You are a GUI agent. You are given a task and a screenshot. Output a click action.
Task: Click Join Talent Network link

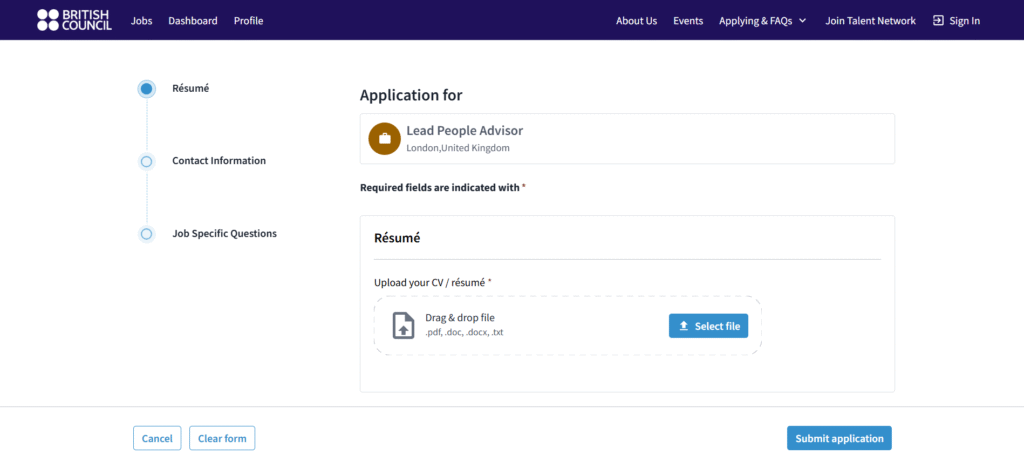tap(870, 21)
